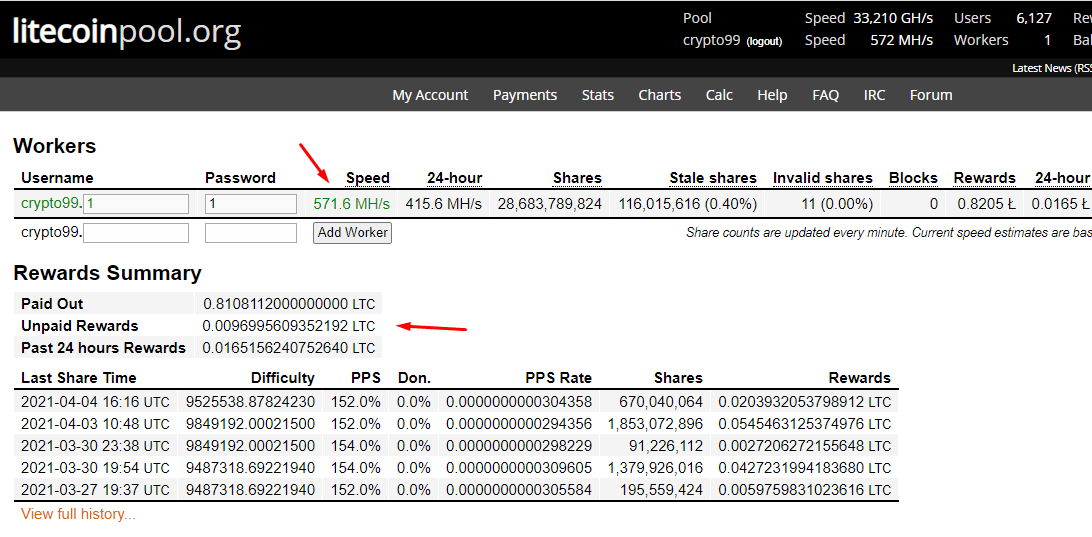
Task: Open the IRC page
Action: (x=875, y=95)
